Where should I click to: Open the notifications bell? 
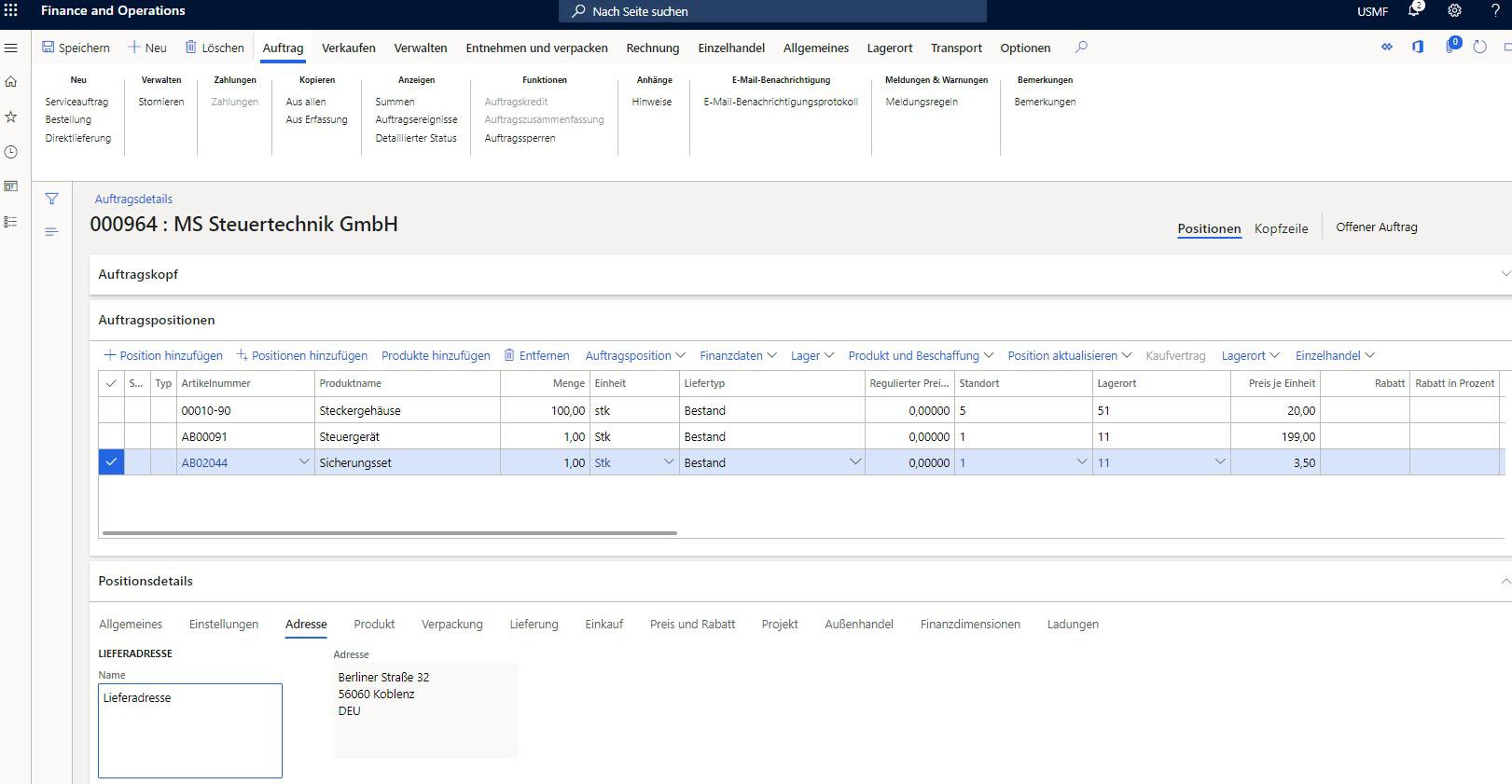point(1414,10)
